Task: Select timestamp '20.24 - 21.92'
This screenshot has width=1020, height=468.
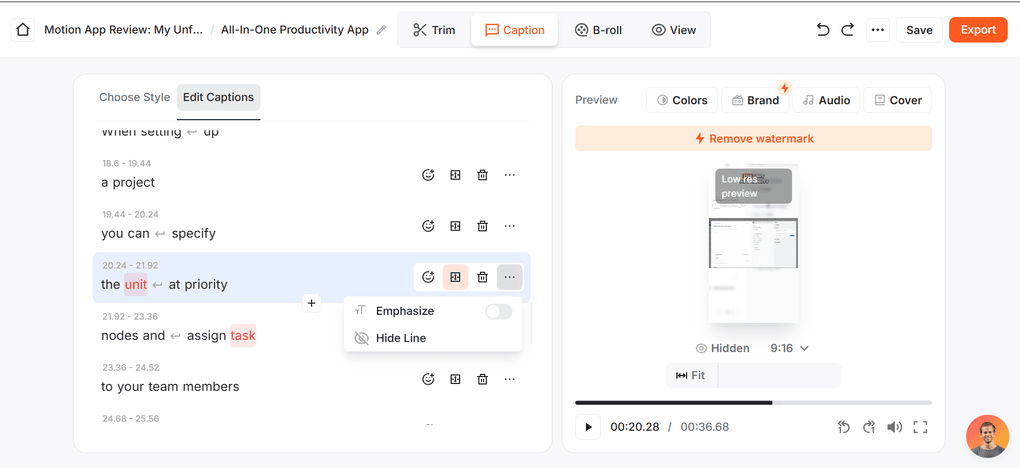Action: pos(130,266)
